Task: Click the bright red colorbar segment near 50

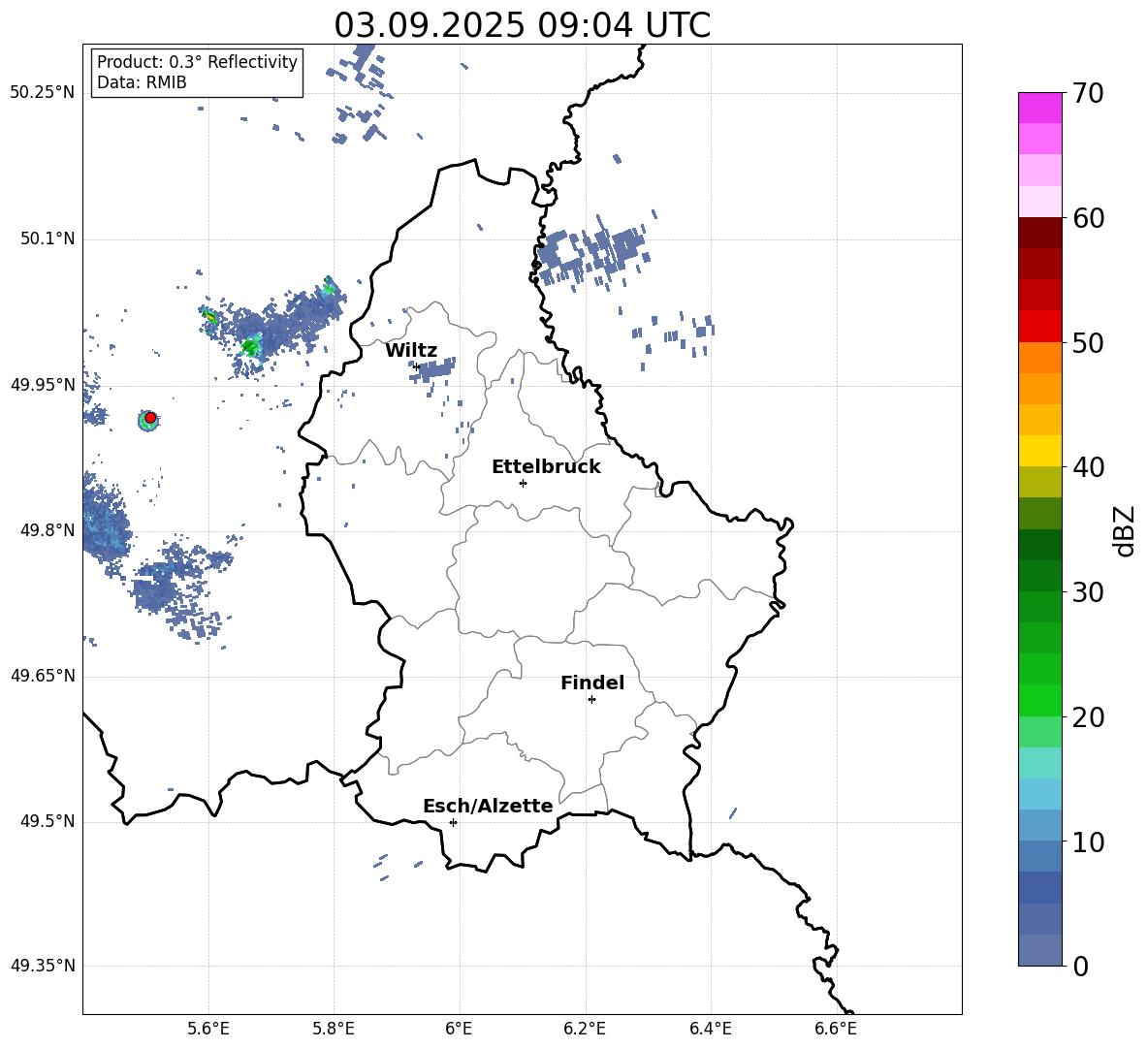Action: 1039,327
